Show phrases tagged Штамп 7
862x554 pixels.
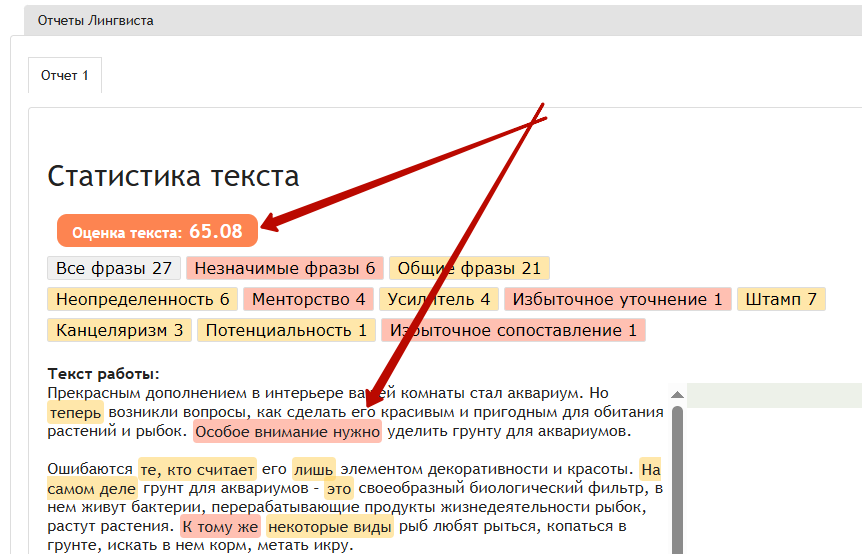pyautogui.click(x=781, y=299)
